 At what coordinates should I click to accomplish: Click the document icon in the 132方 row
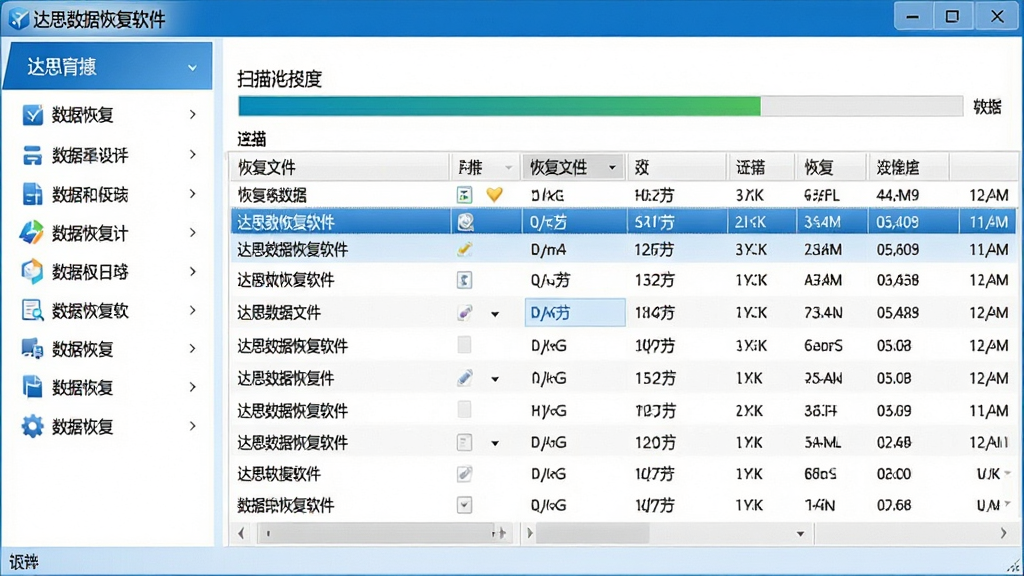[464, 280]
